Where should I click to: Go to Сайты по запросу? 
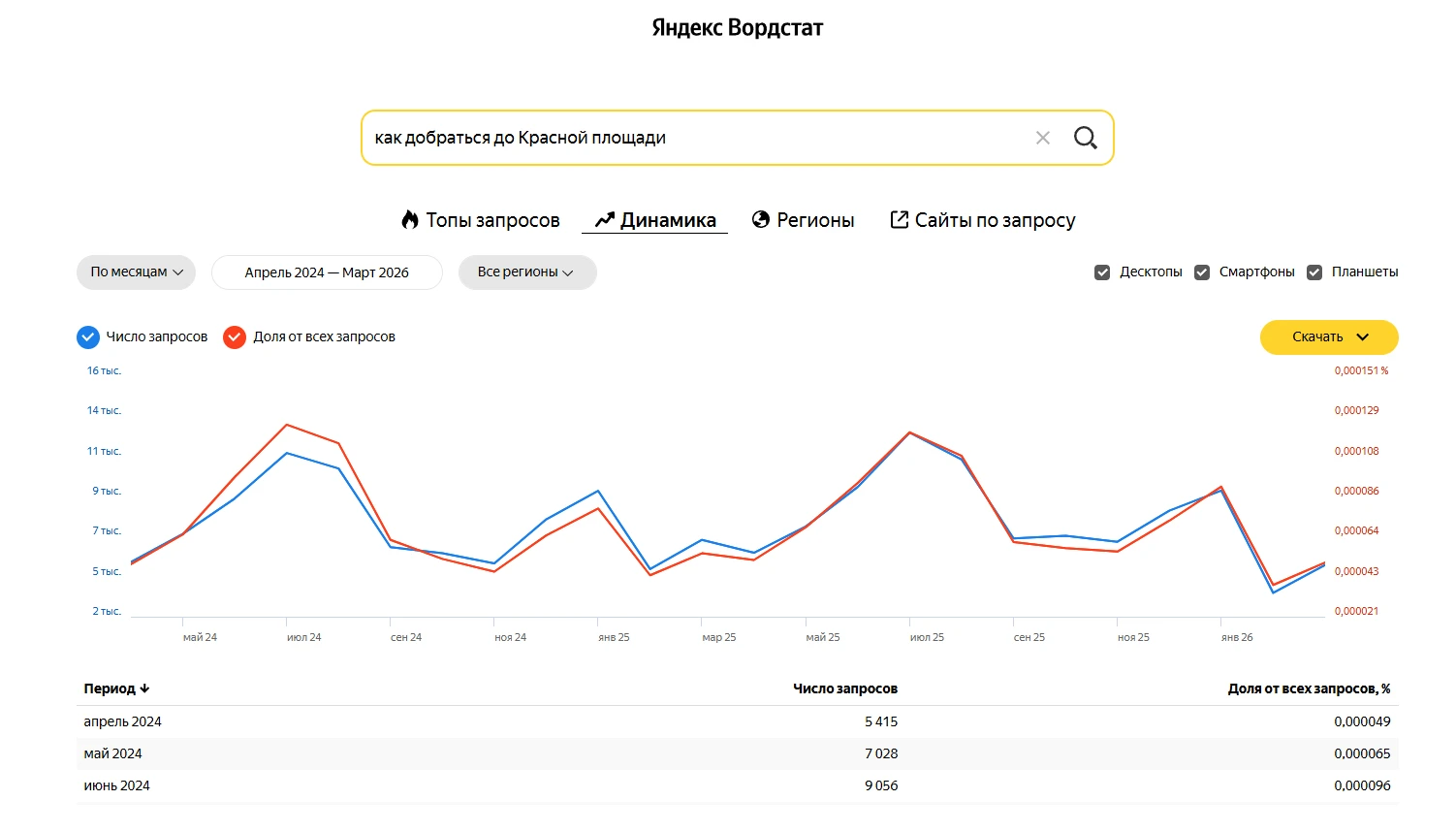pyautogui.click(x=995, y=220)
